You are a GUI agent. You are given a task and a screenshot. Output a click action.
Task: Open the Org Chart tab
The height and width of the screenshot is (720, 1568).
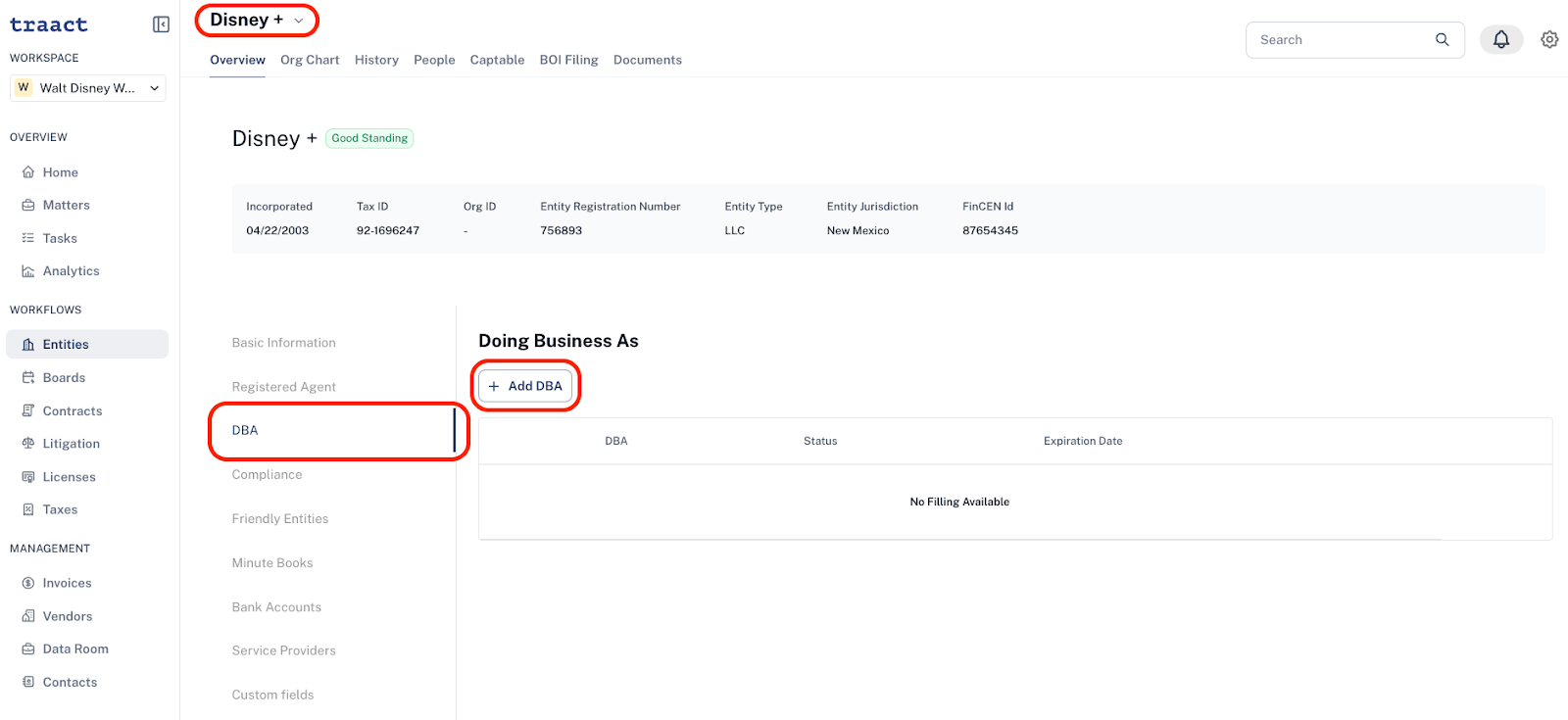click(x=310, y=60)
